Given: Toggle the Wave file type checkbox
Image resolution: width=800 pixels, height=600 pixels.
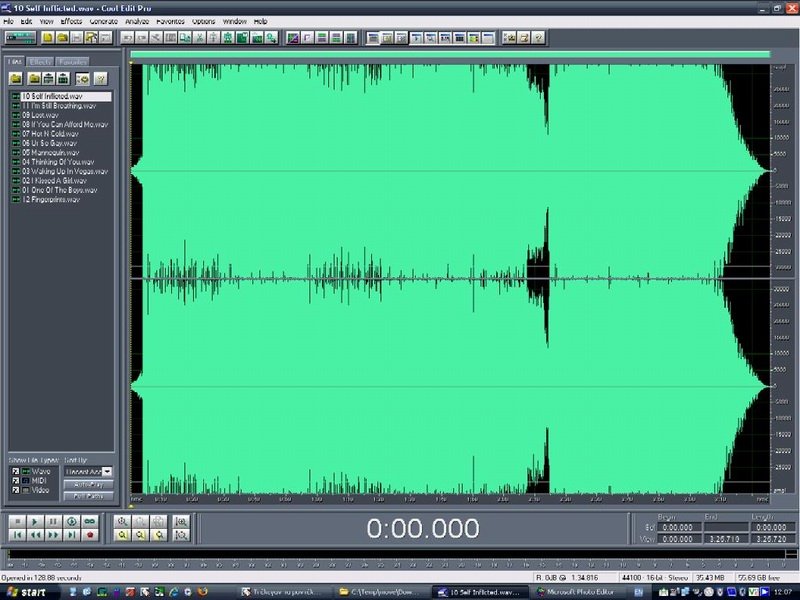Looking at the screenshot, I should point(15,471).
